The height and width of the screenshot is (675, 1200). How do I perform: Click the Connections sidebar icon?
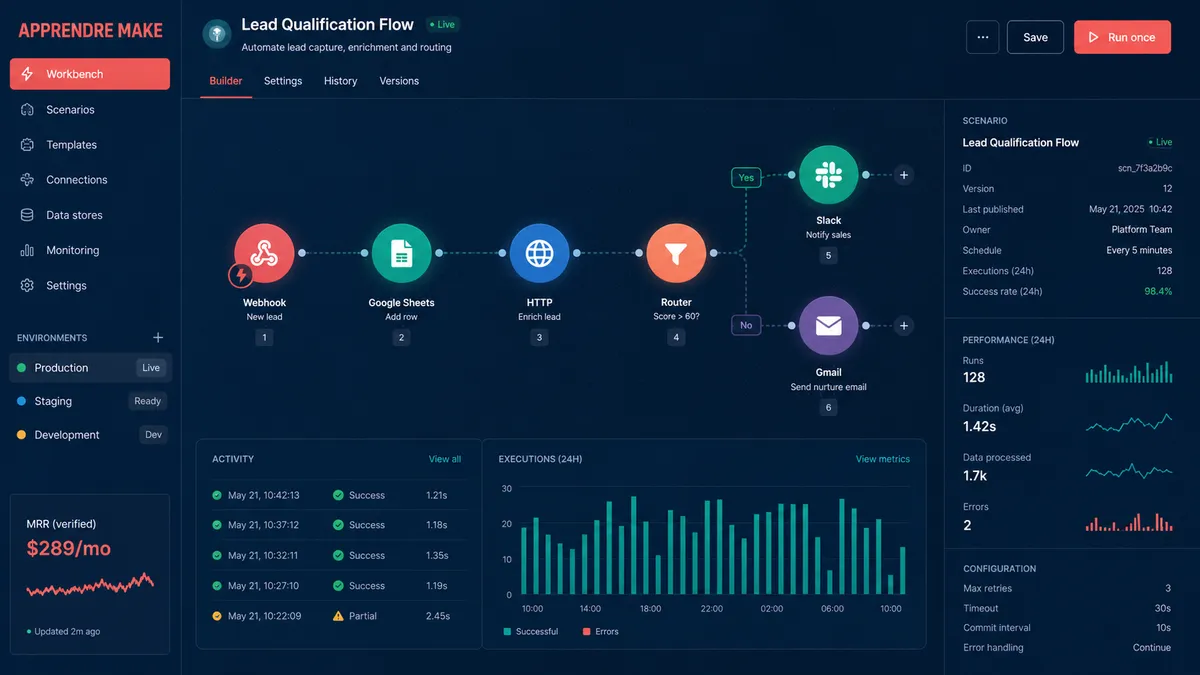27,180
